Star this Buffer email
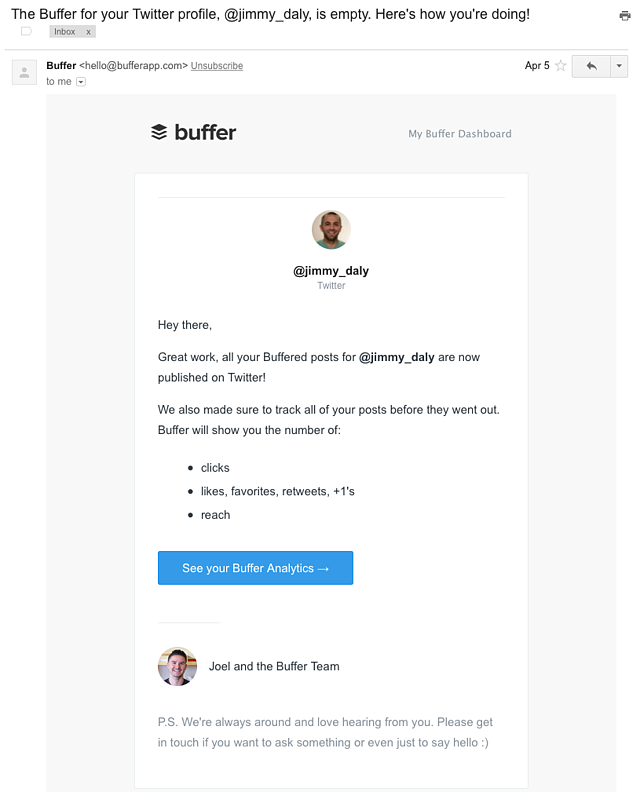Viewport: 640px width, 792px height. pyautogui.click(x=561, y=66)
